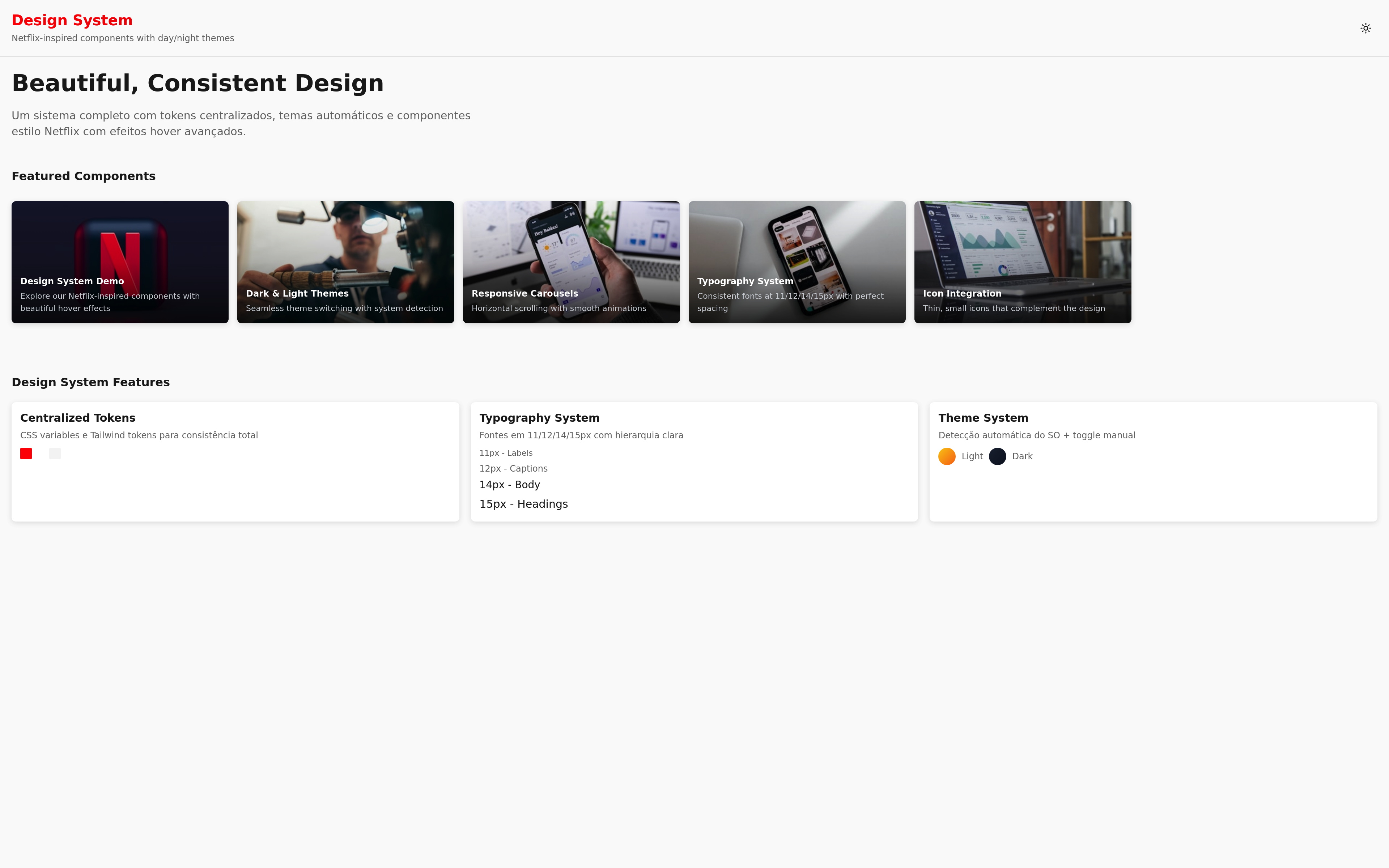This screenshot has height=868, width=1389.
Task: Select the Theme System feature card heading
Action: click(983, 418)
